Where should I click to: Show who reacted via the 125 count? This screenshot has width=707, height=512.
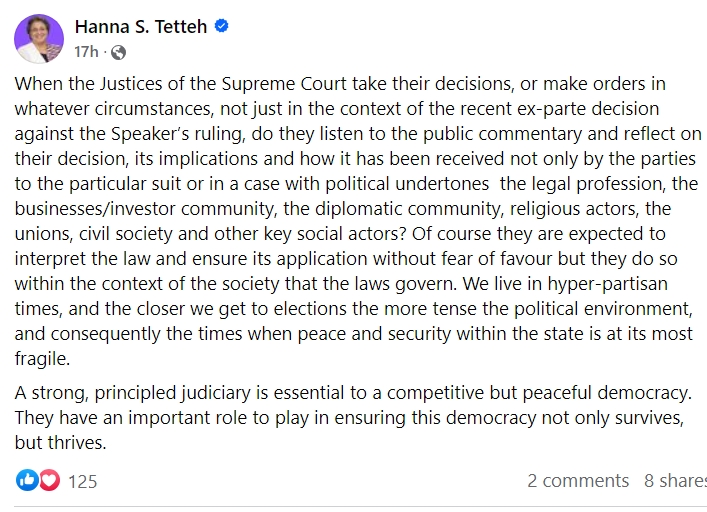83,482
